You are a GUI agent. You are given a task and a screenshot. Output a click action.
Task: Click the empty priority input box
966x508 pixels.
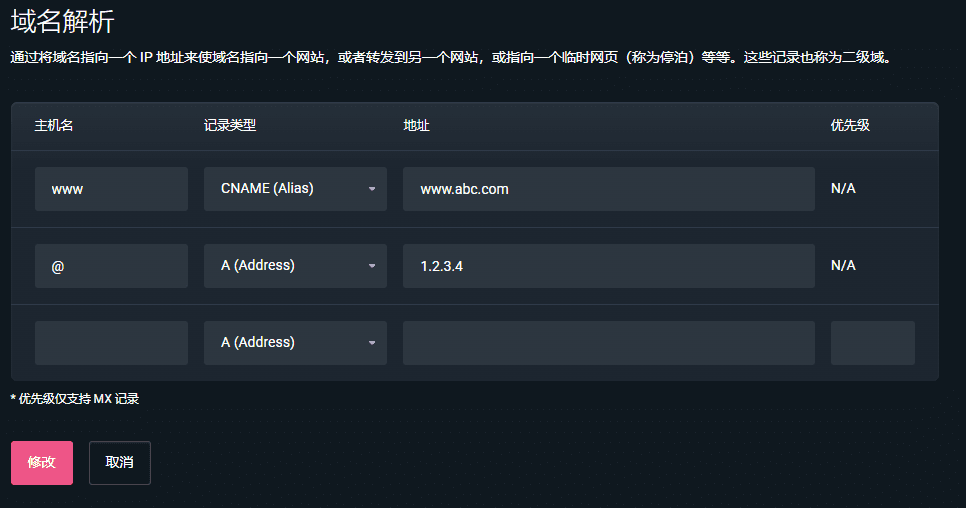pos(872,343)
